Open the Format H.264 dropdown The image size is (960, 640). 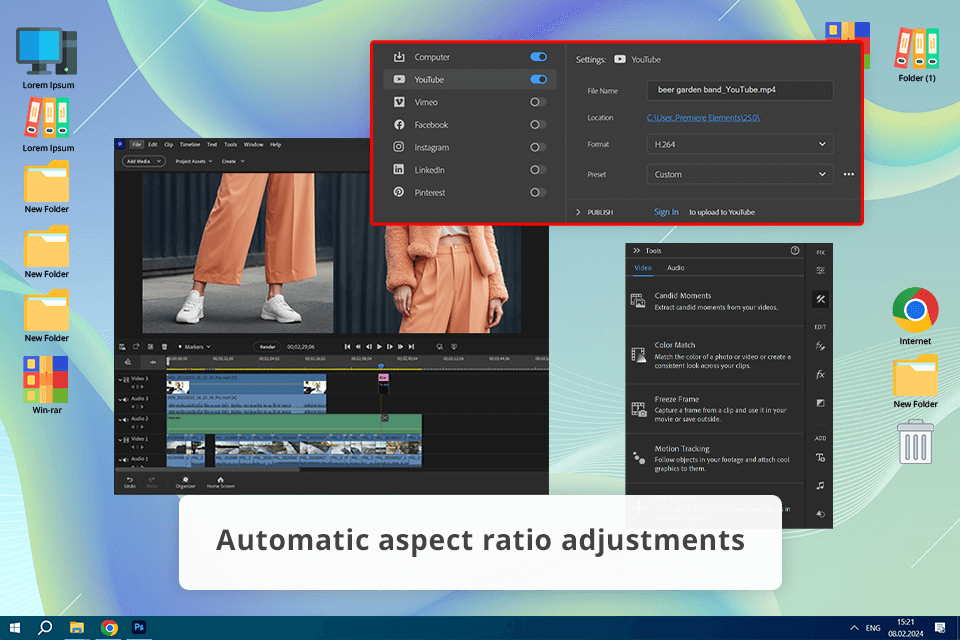740,145
